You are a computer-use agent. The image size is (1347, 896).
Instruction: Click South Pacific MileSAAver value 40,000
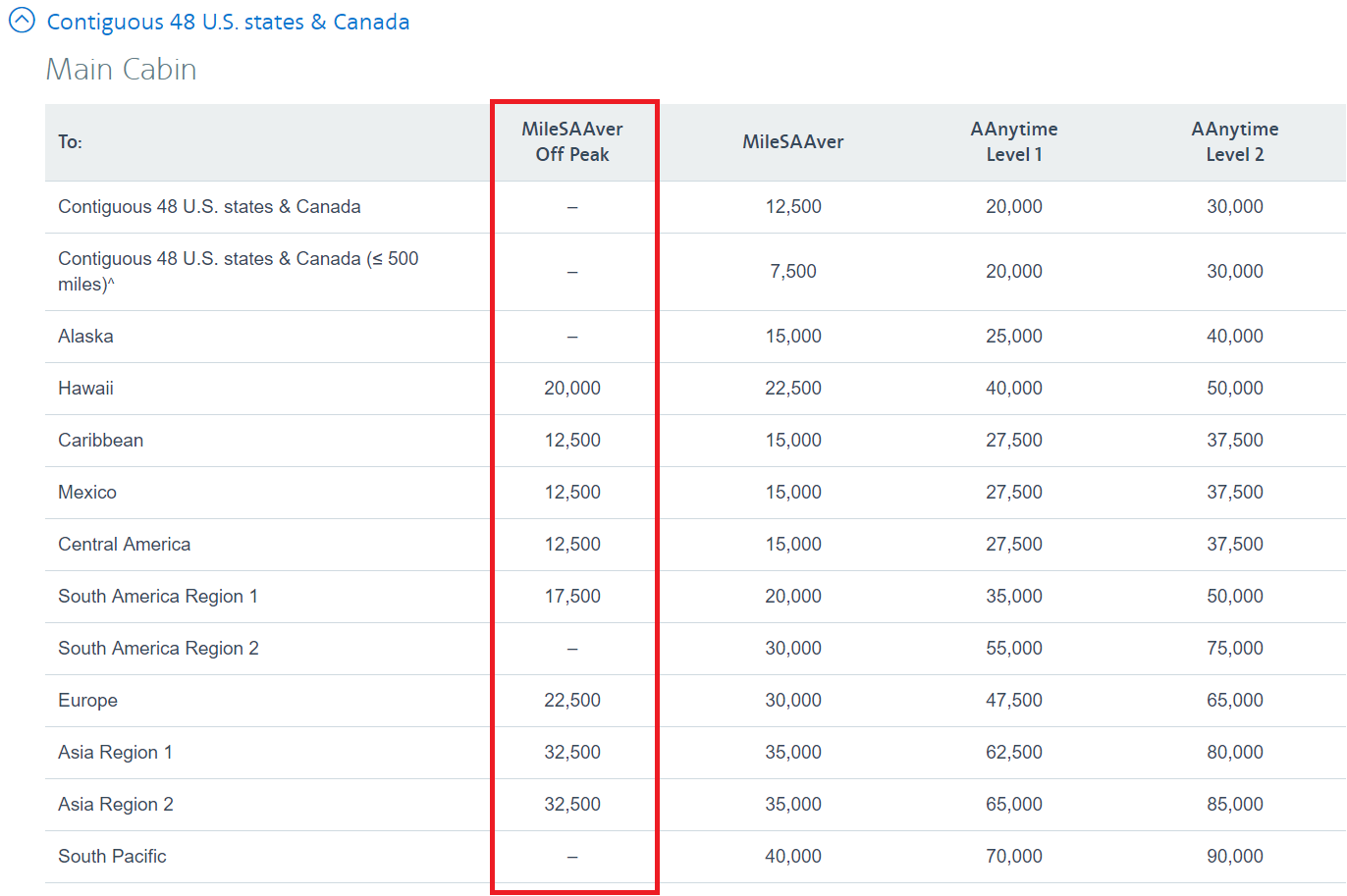coord(793,857)
